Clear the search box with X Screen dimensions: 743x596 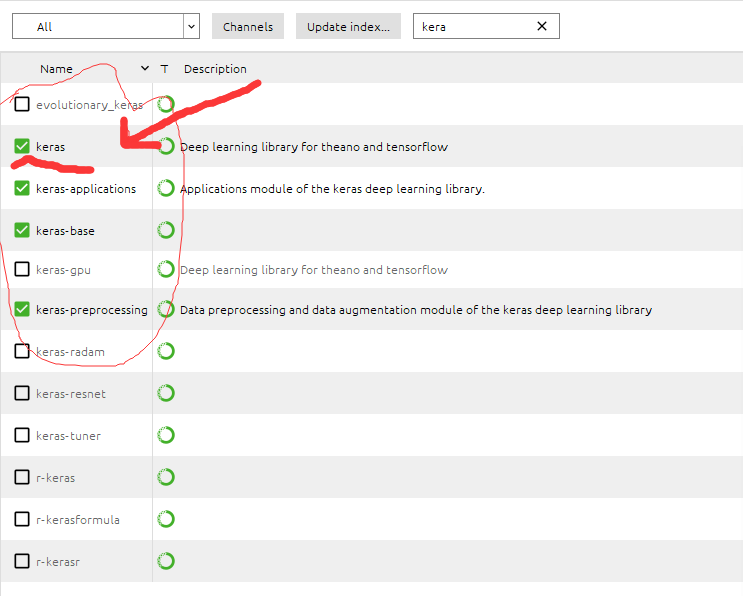[x=542, y=26]
